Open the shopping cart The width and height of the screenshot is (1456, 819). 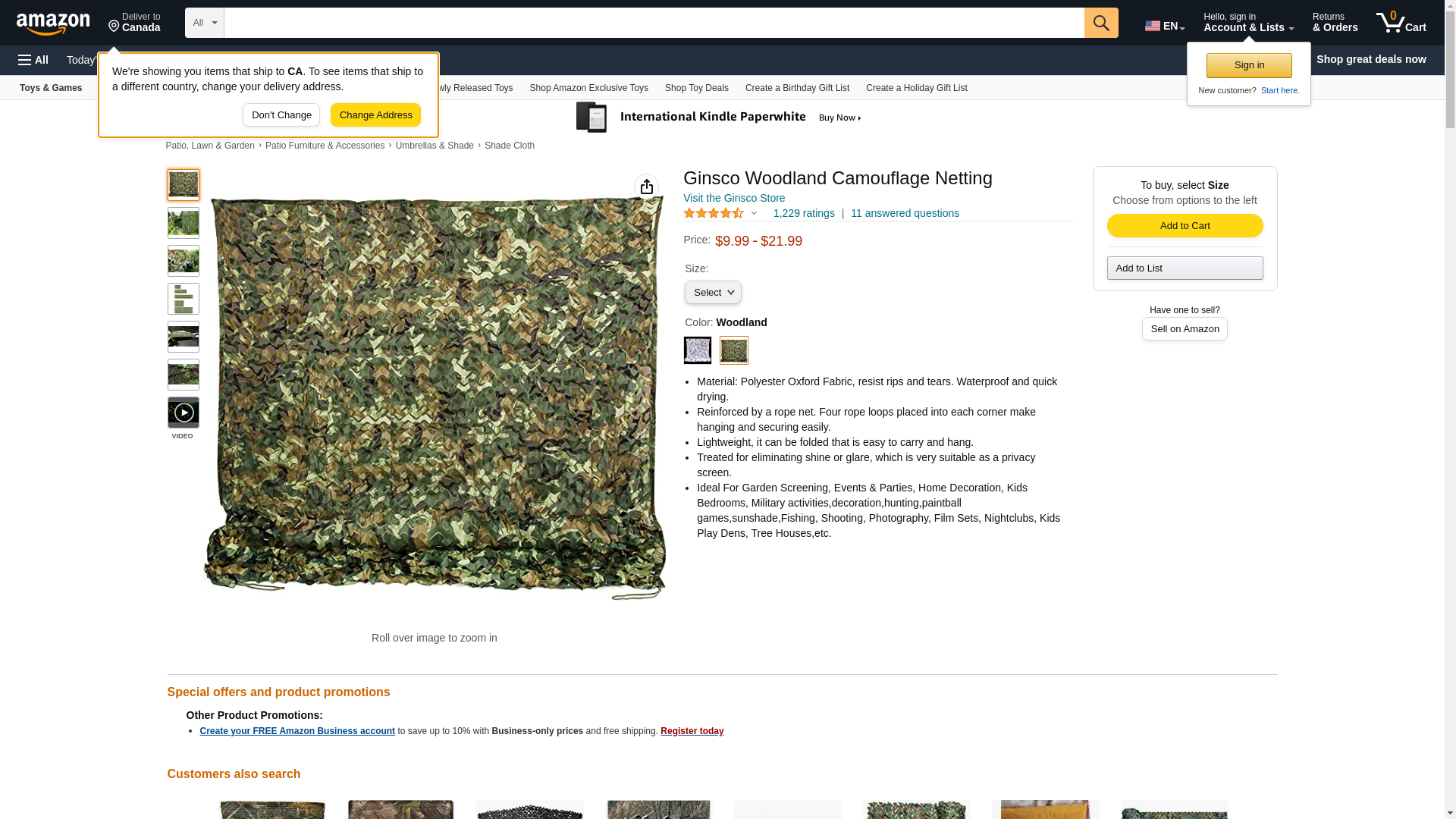(x=1401, y=23)
